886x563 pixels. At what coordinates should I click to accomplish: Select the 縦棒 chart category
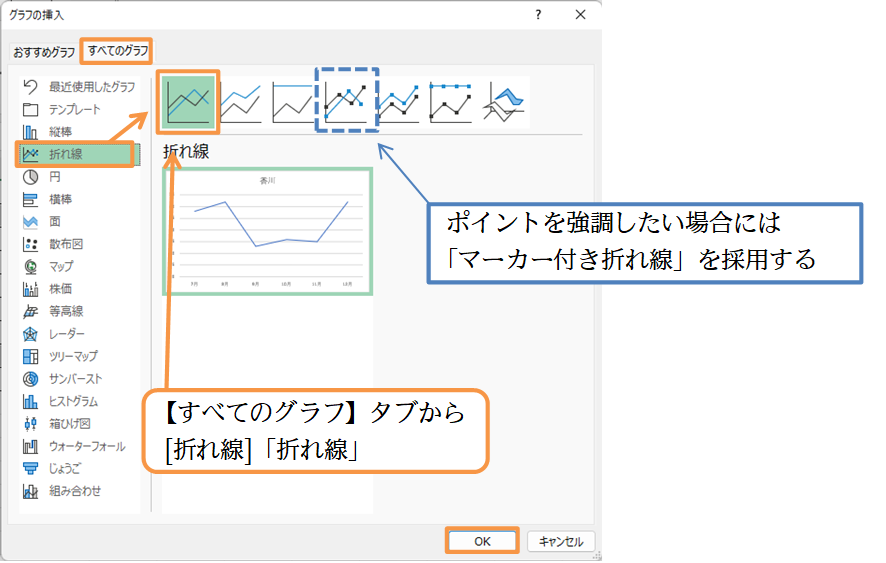click(x=79, y=132)
